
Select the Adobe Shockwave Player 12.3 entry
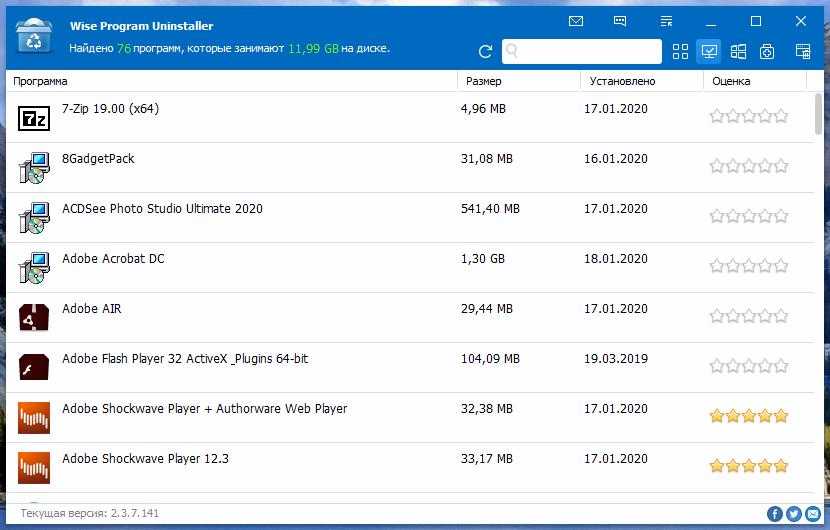[410, 468]
